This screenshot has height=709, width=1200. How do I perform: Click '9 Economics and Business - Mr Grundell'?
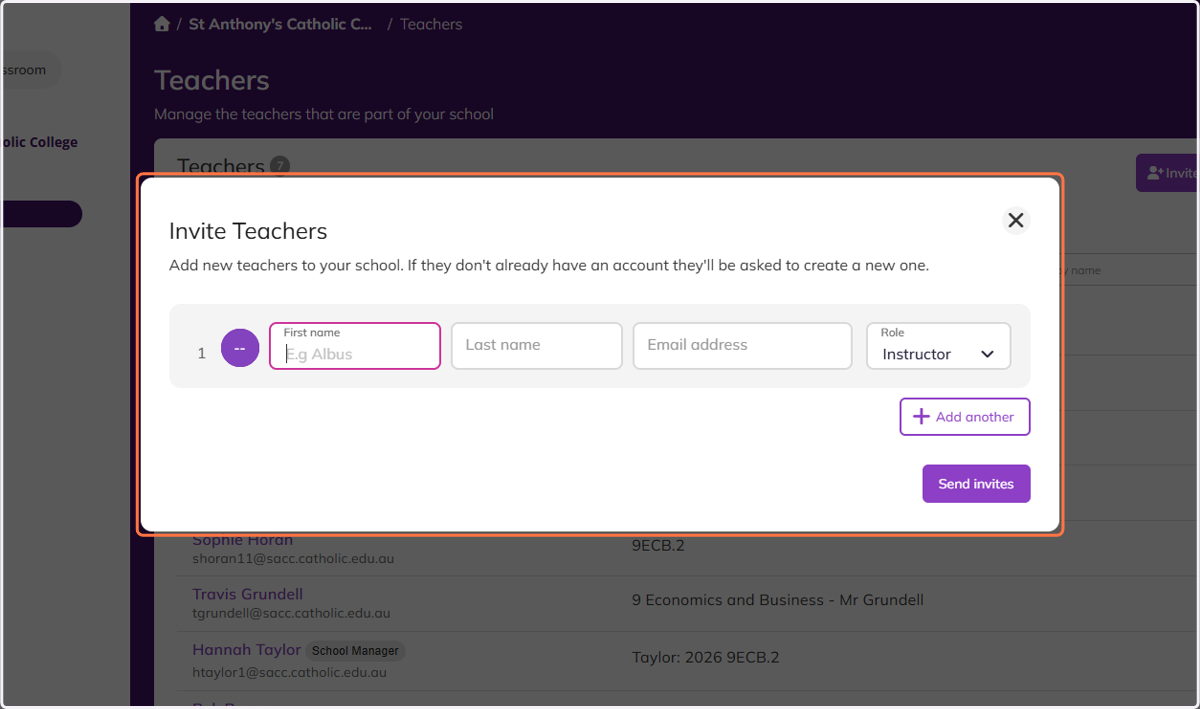[778, 600]
